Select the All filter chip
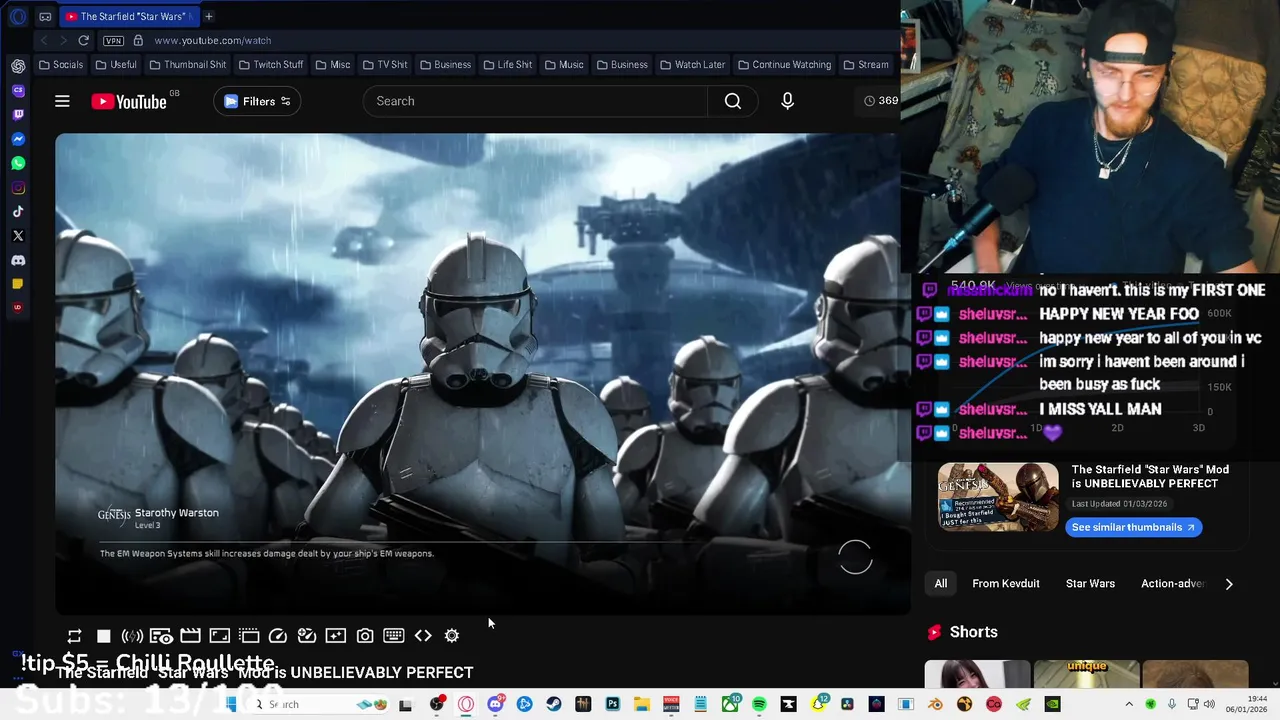The image size is (1280, 720). pos(941,584)
